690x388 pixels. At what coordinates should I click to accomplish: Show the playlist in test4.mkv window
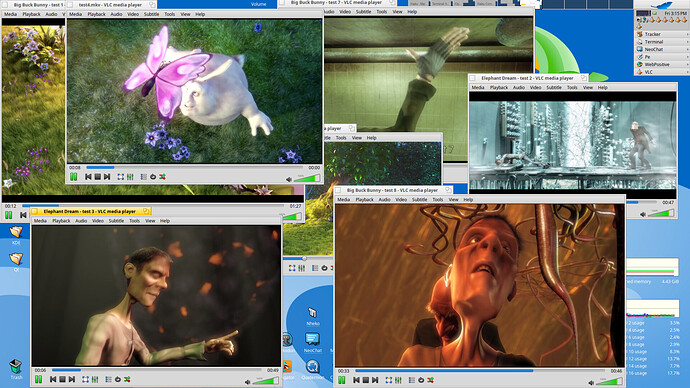click(143, 177)
